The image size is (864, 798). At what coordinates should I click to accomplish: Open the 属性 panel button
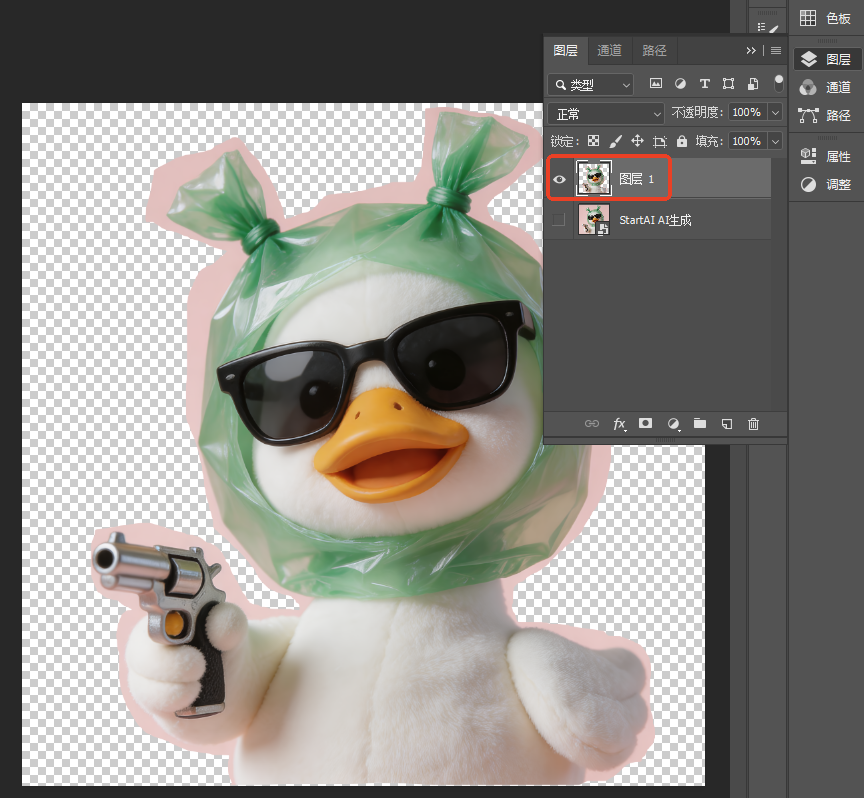click(826, 157)
